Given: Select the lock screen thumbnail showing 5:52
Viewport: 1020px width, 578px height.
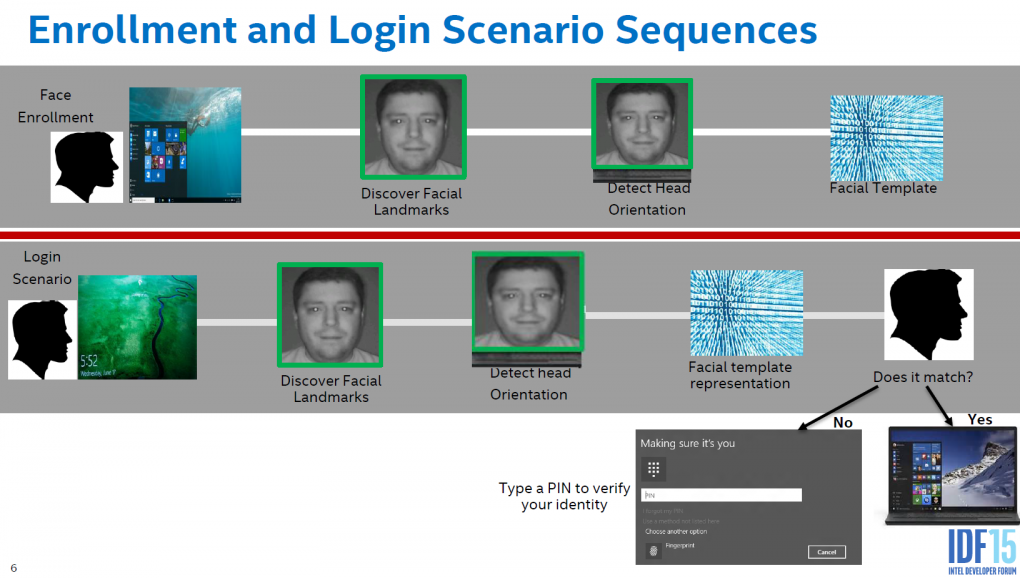Looking at the screenshot, I should pyautogui.click(x=137, y=327).
